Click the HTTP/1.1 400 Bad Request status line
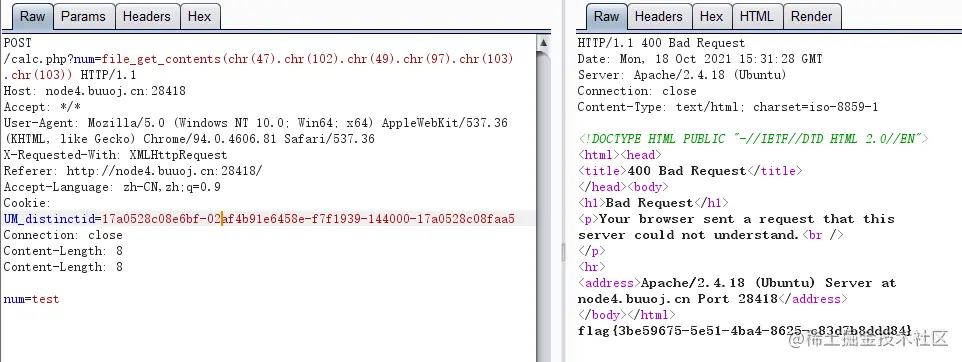This screenshot has height=362, width=962. [x=661, y=43]
